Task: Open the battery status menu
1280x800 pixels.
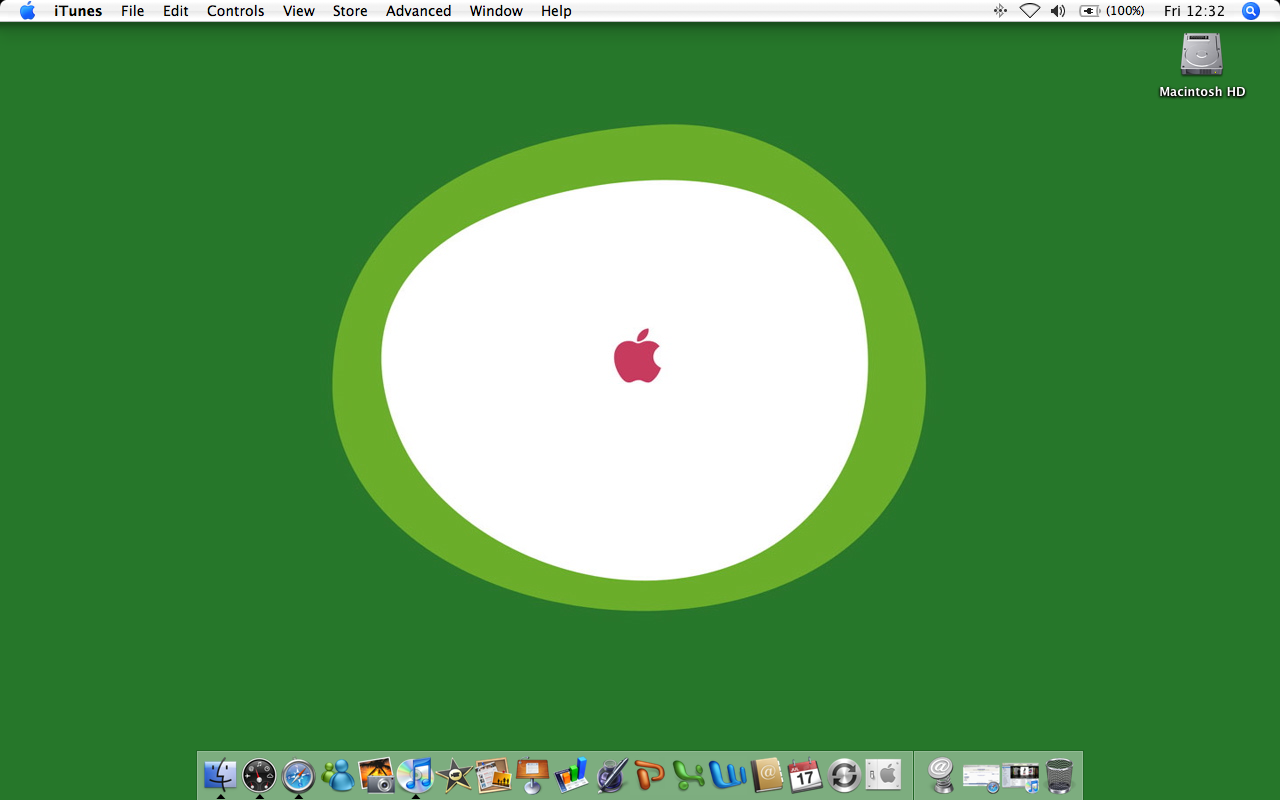Action: (1113, 11)
